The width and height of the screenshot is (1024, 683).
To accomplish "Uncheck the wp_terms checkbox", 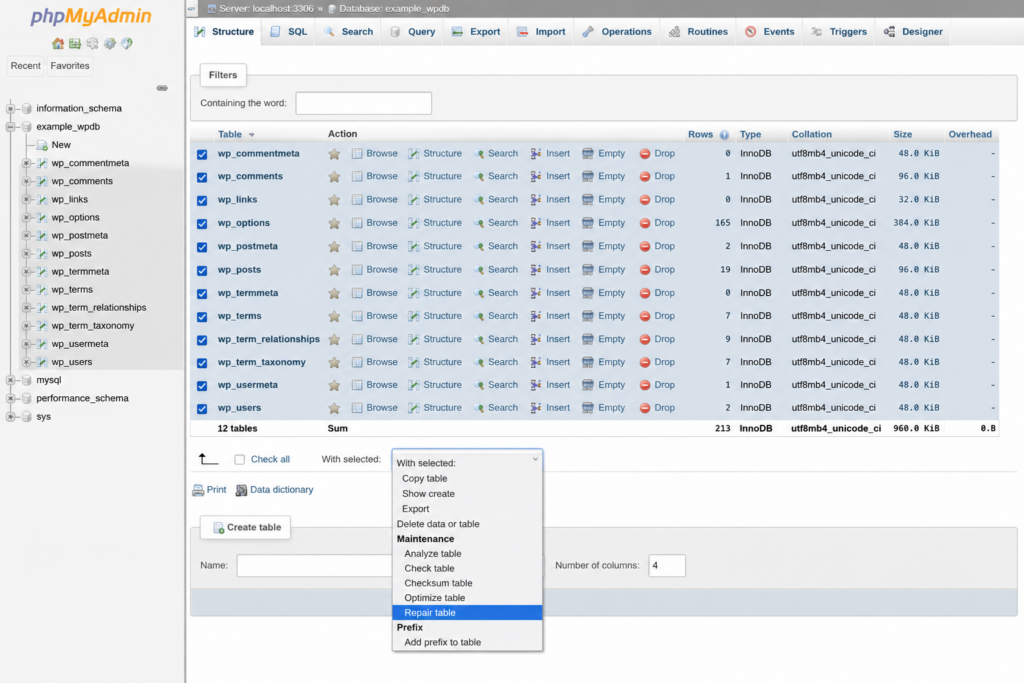I will click(x=202, y=317).
